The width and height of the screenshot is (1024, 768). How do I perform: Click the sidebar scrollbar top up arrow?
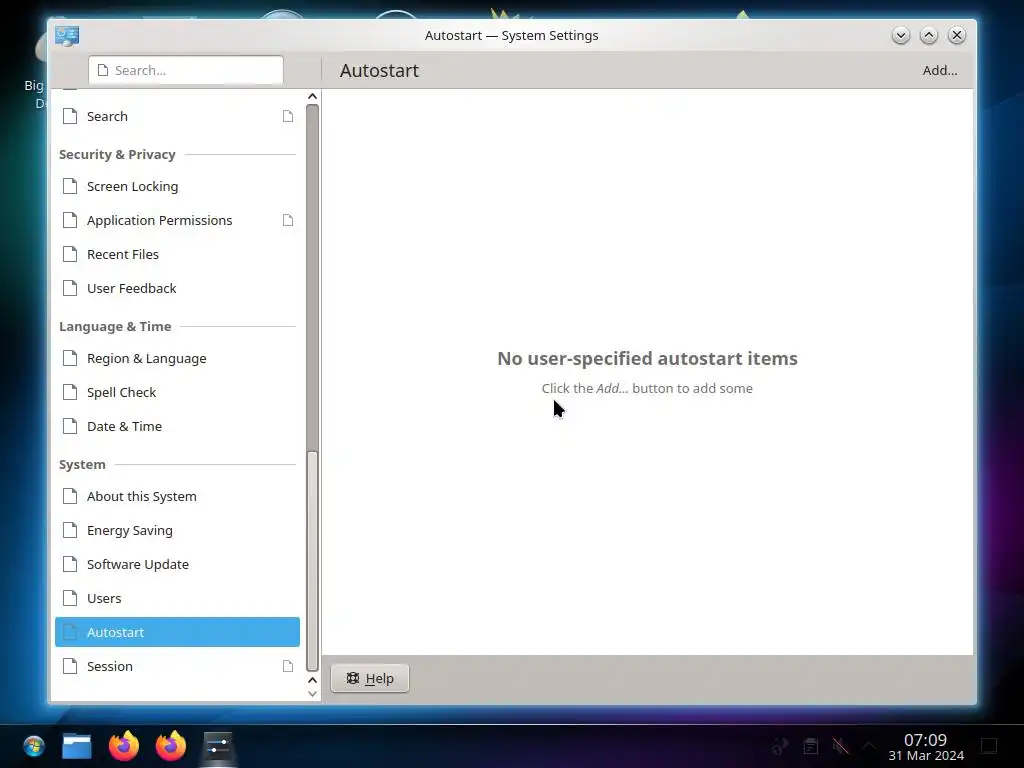[312, 96]
